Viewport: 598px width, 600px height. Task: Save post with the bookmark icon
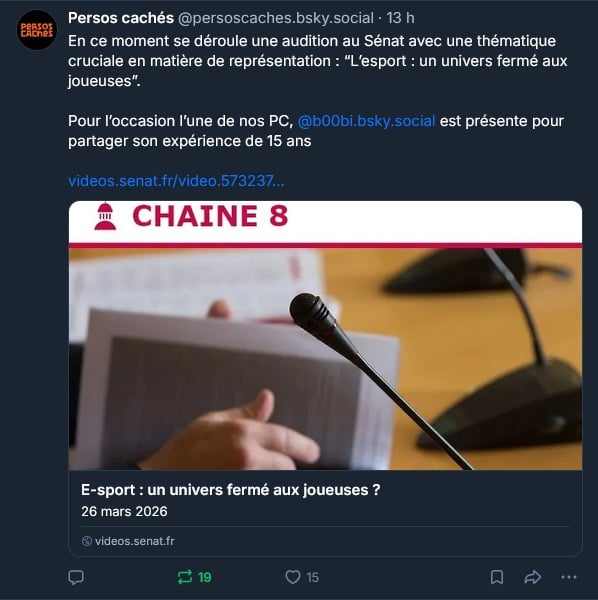(x=497, y=577)
